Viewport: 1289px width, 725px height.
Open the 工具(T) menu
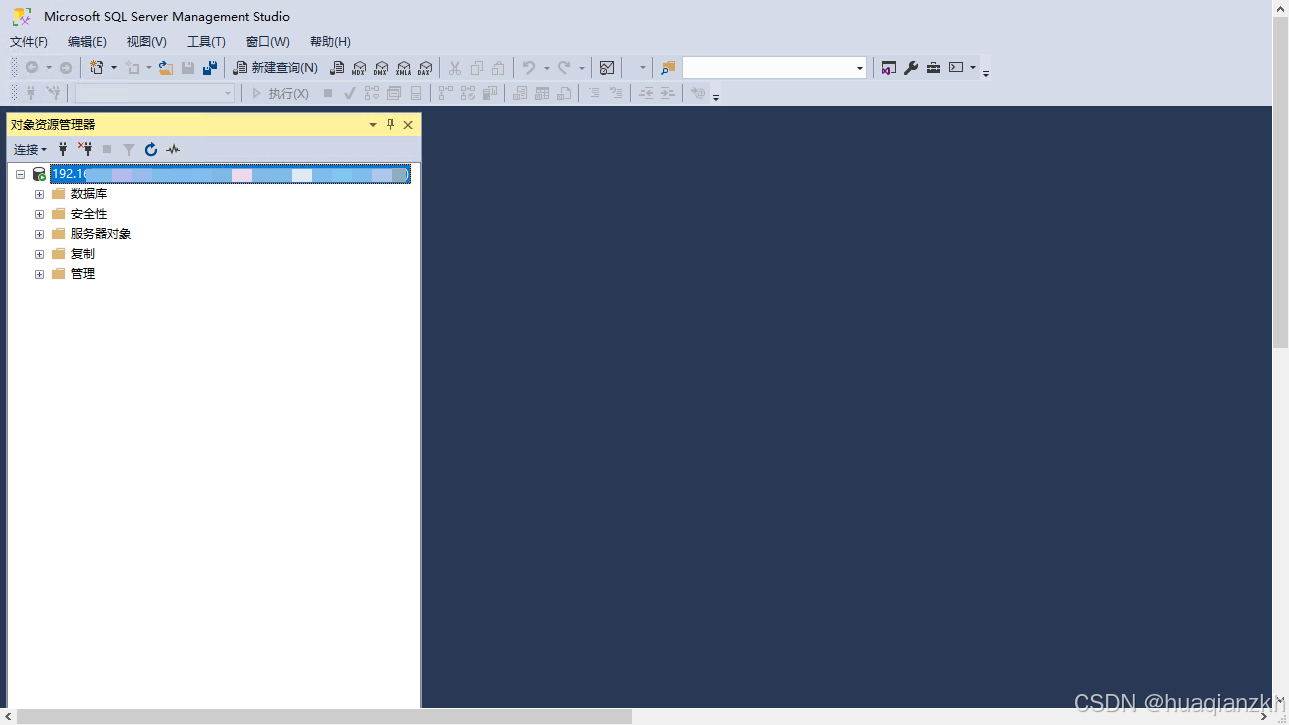point(206,42)
